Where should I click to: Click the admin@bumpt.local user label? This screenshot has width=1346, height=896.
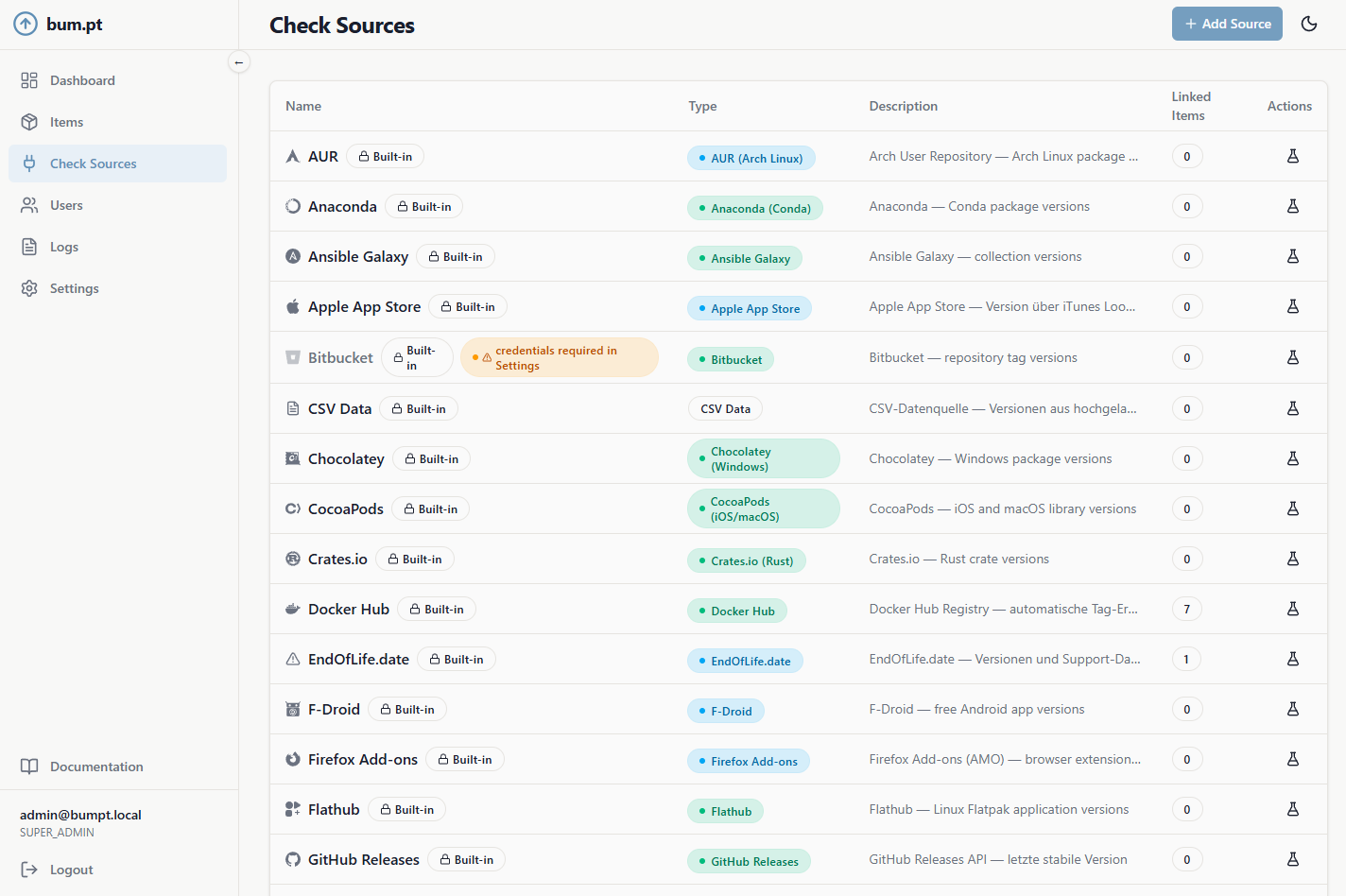tap(80, 815)
